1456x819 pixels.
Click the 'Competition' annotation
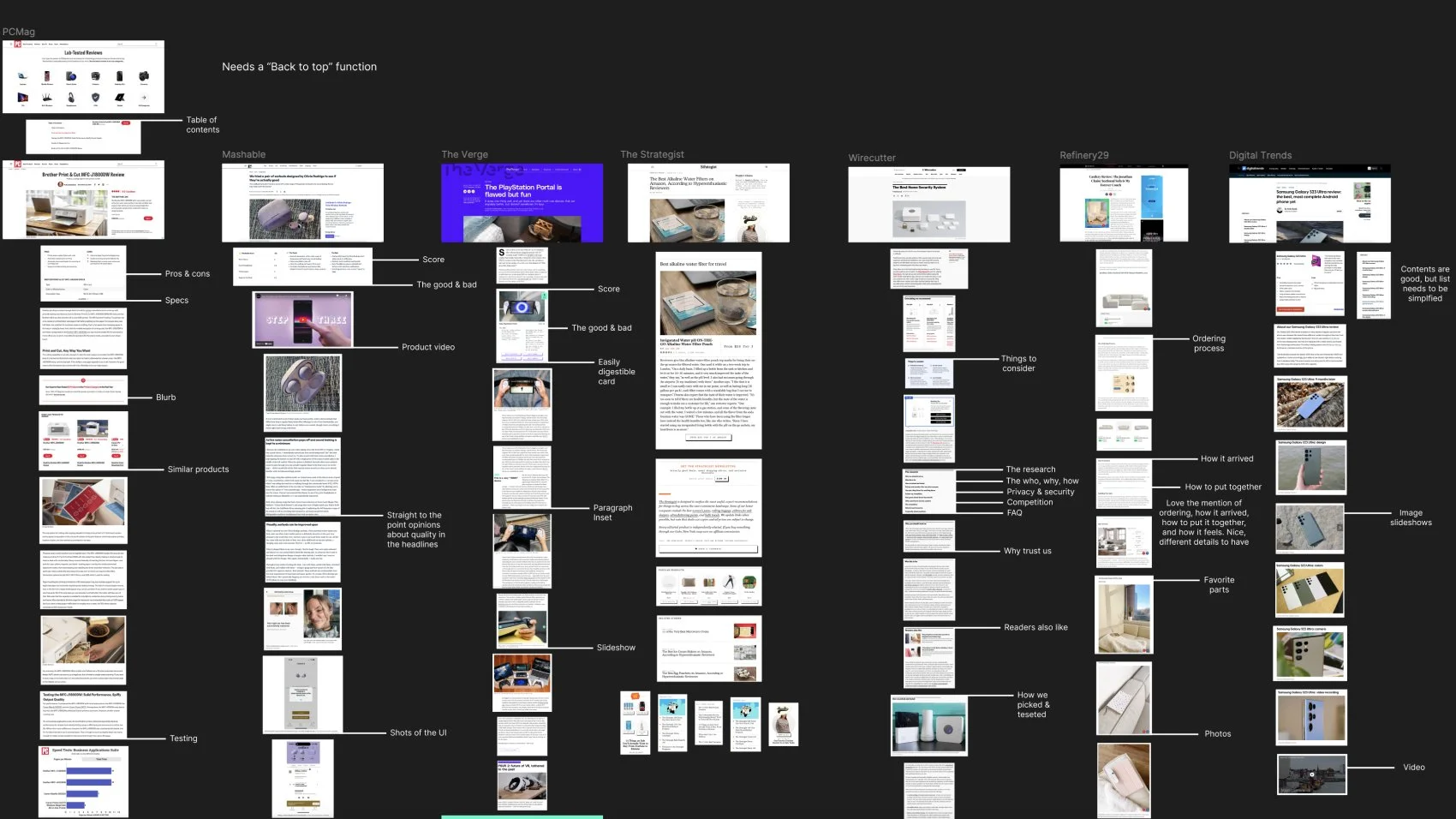click(1029, 502)
